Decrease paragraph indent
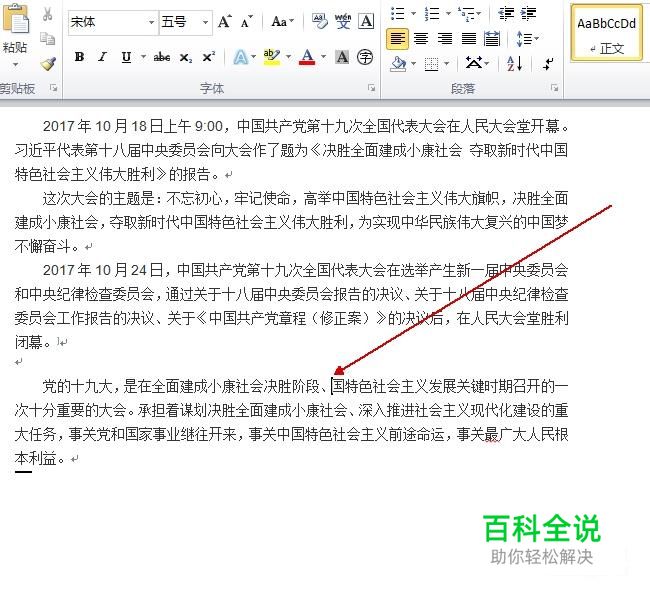 (506, 13)
